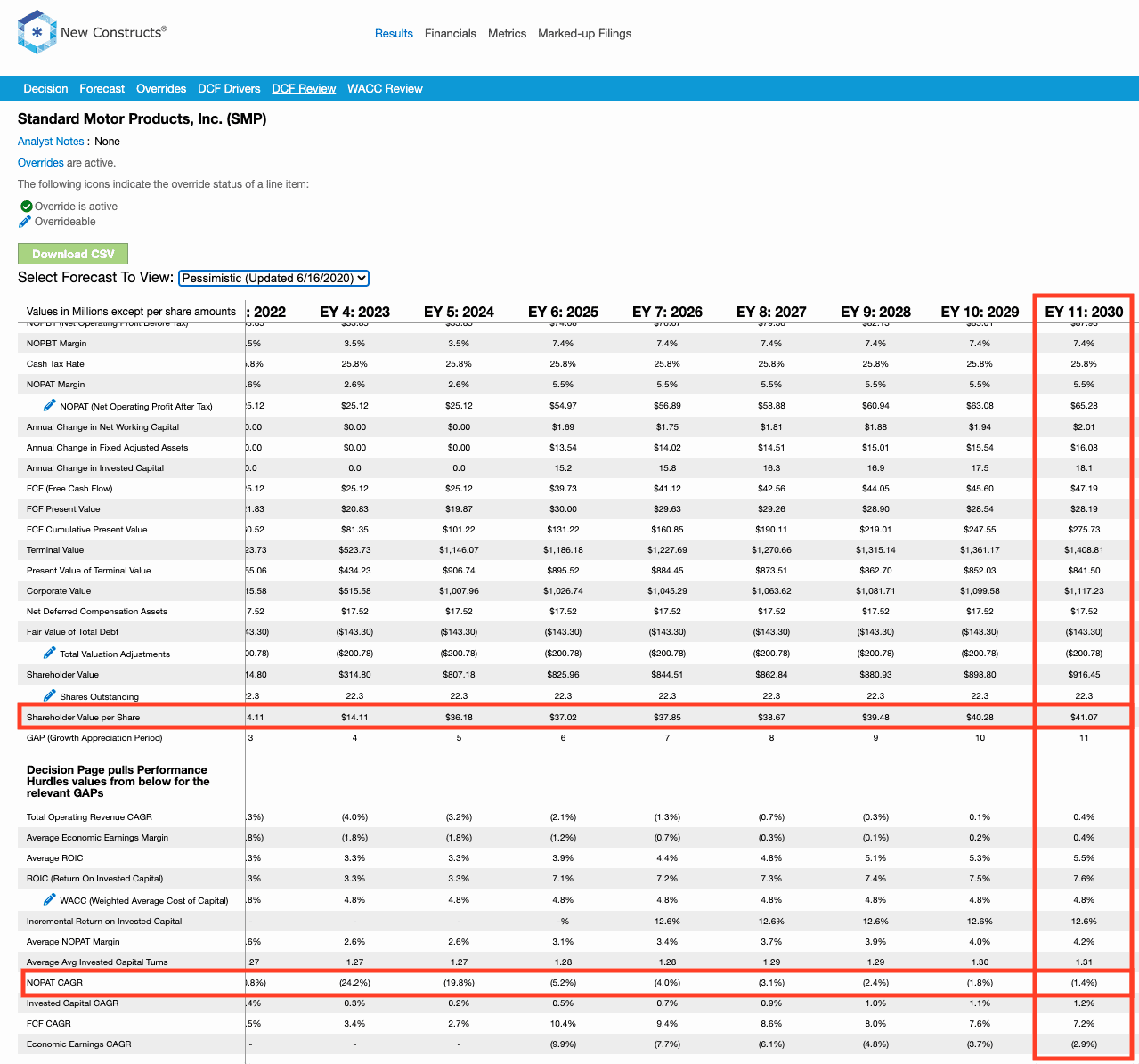Click the Invested Capital CAGR row label
The width and height of the screenshot is (1139, 1064).
point(72,1003)
